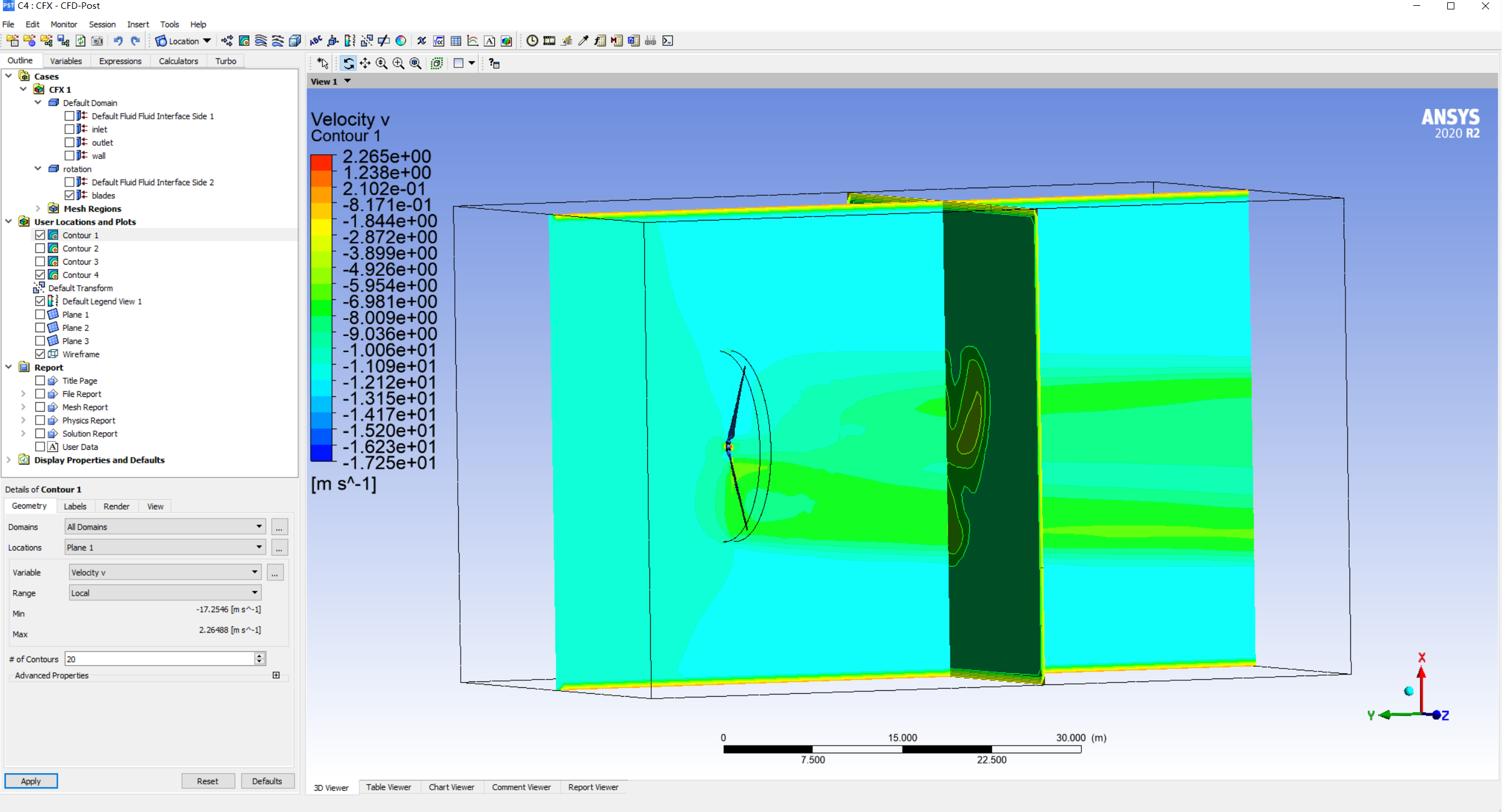
Task: Expand the Advanced Properties section
Action: click(276, 675)
